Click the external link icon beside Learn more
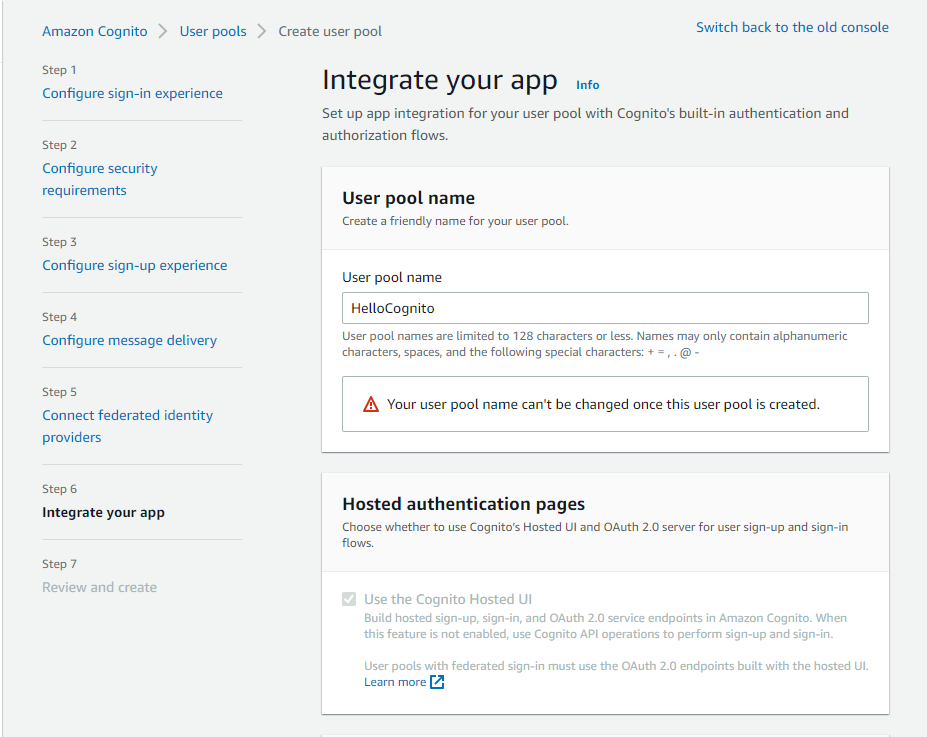 point(437,682)
